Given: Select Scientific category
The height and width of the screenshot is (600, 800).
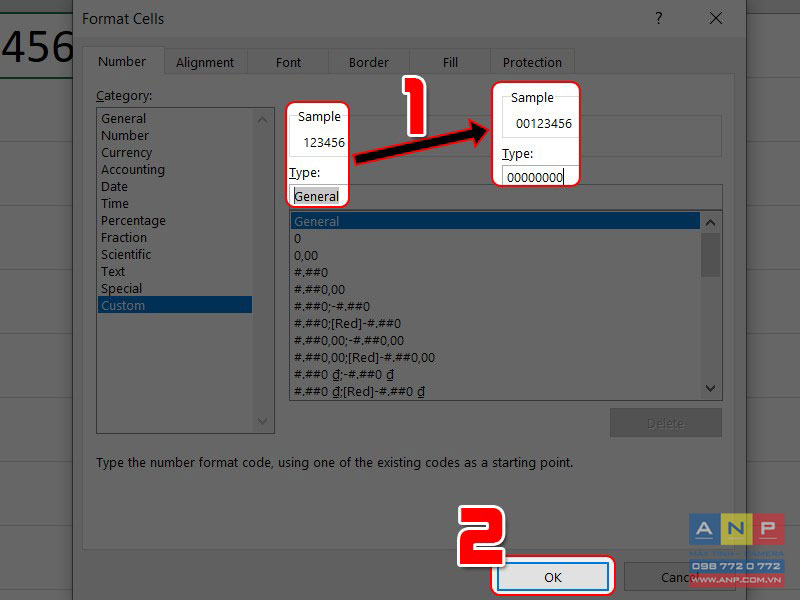Looking at the screenshot, I should 174,254.
